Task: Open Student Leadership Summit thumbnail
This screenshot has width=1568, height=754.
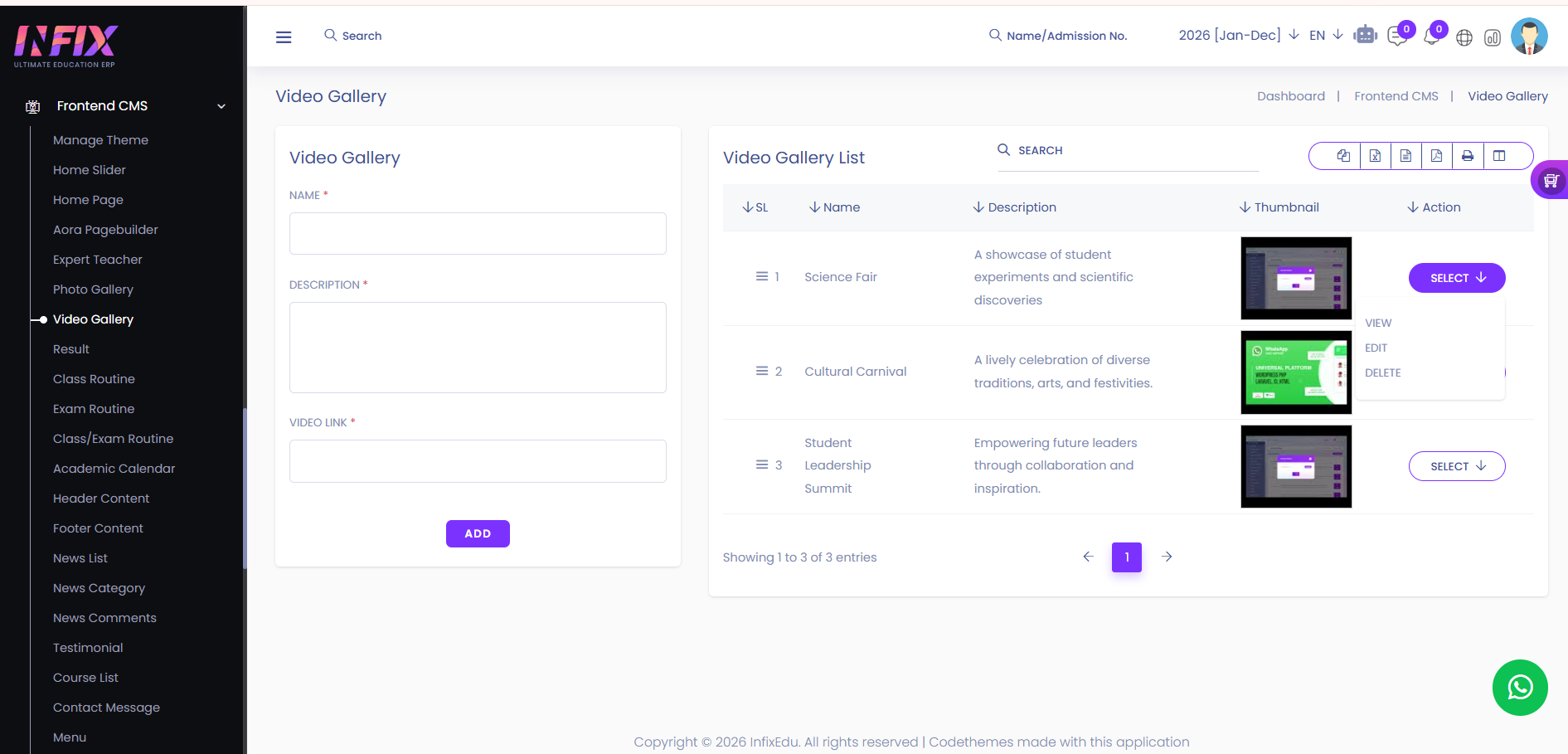Action: 1296,466
